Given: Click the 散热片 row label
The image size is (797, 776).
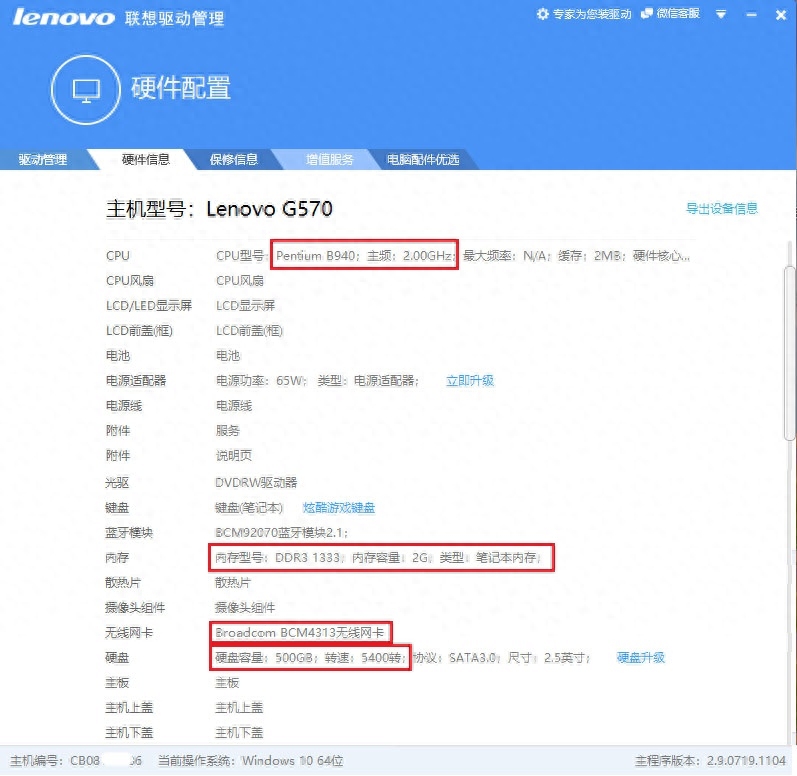Looking at the screenshot, I should (x=122, y=583).
